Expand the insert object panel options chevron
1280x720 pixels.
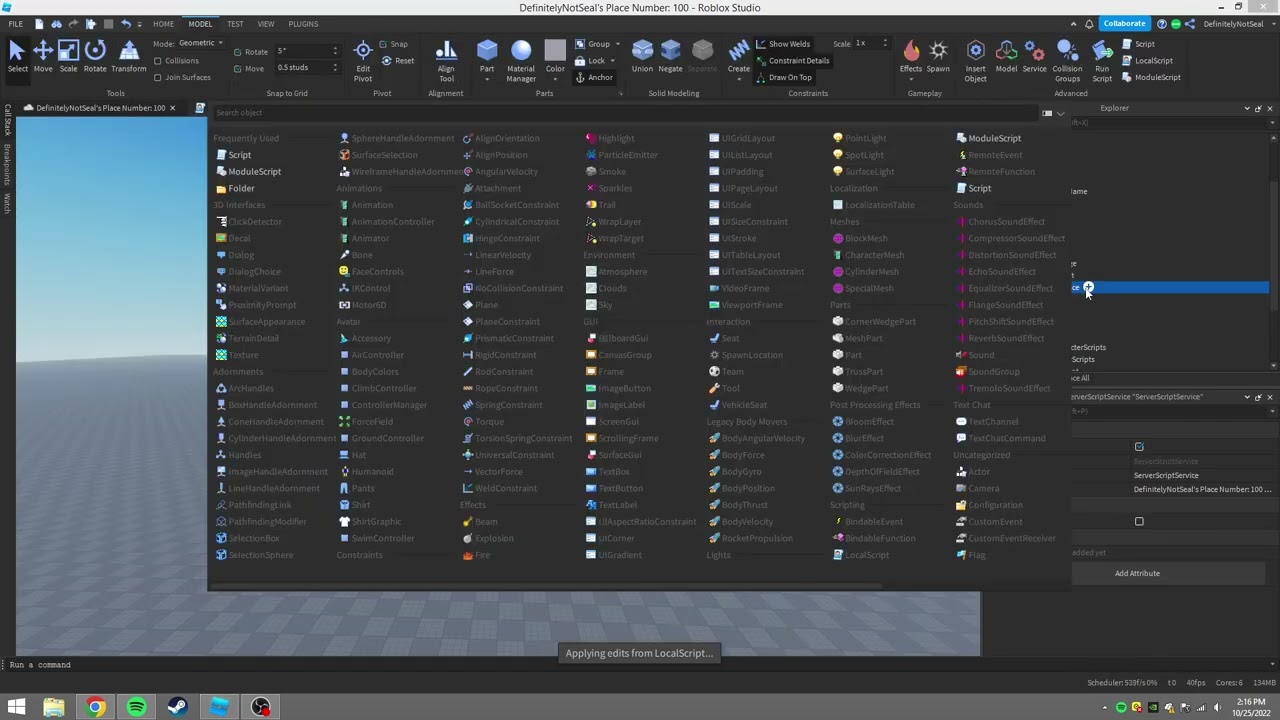point(1061,113)
